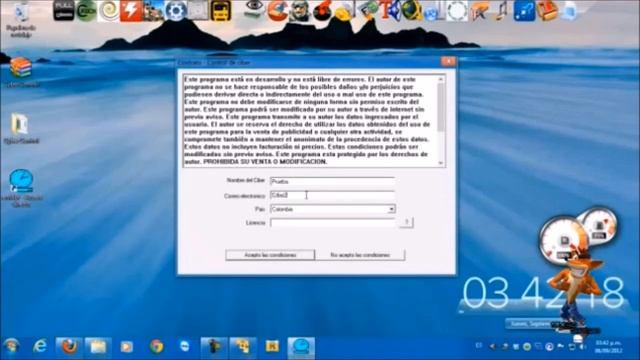The image size is (640, 360).
Task: Launch Internet Explorer from taskbar
Action: click(x=40, y=347)
